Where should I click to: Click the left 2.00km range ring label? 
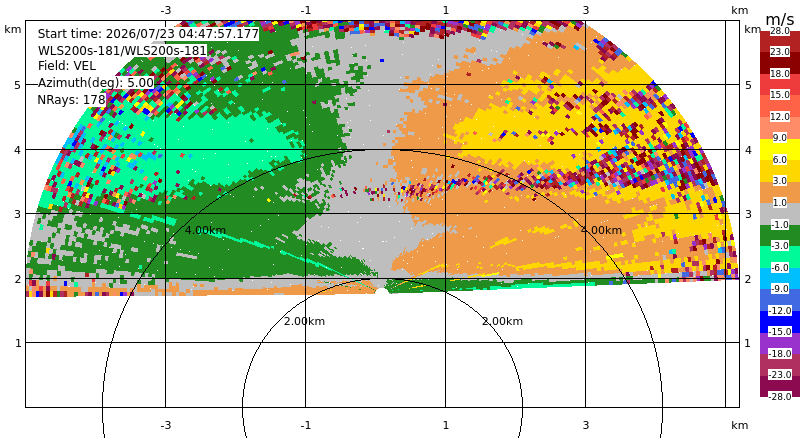coord(305,321)
